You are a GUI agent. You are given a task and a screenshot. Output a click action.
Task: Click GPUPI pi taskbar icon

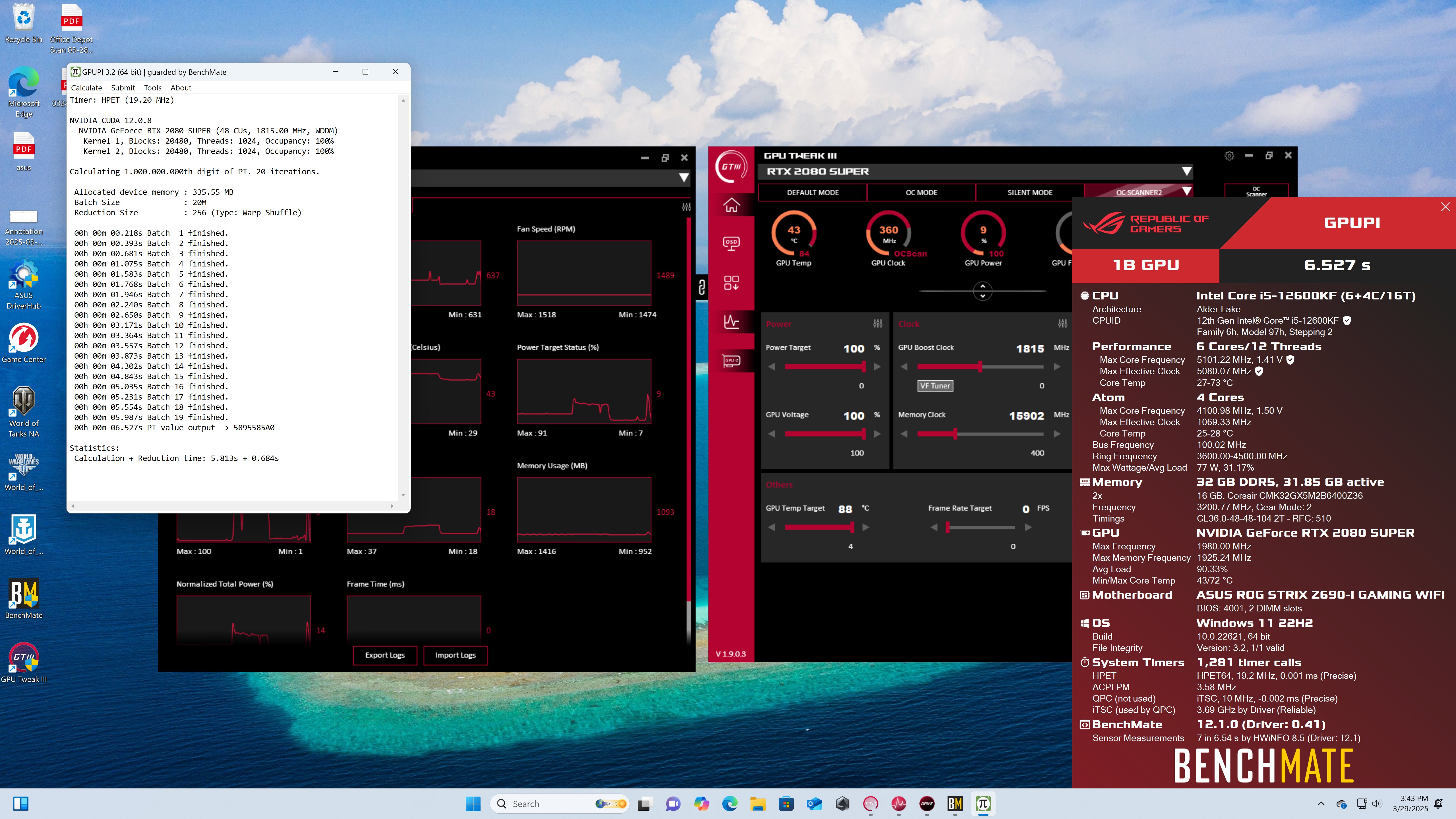tap(983, 803)
